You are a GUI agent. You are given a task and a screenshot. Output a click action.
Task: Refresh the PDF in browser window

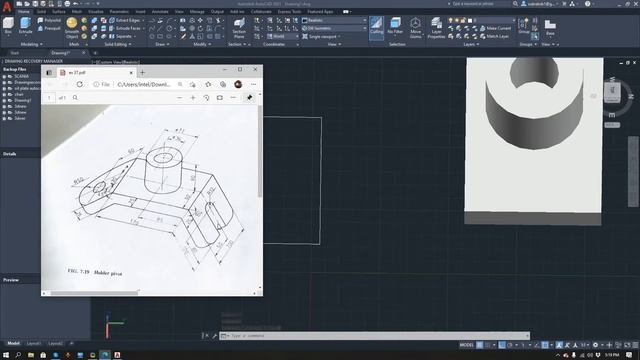[x=80, y=84]
